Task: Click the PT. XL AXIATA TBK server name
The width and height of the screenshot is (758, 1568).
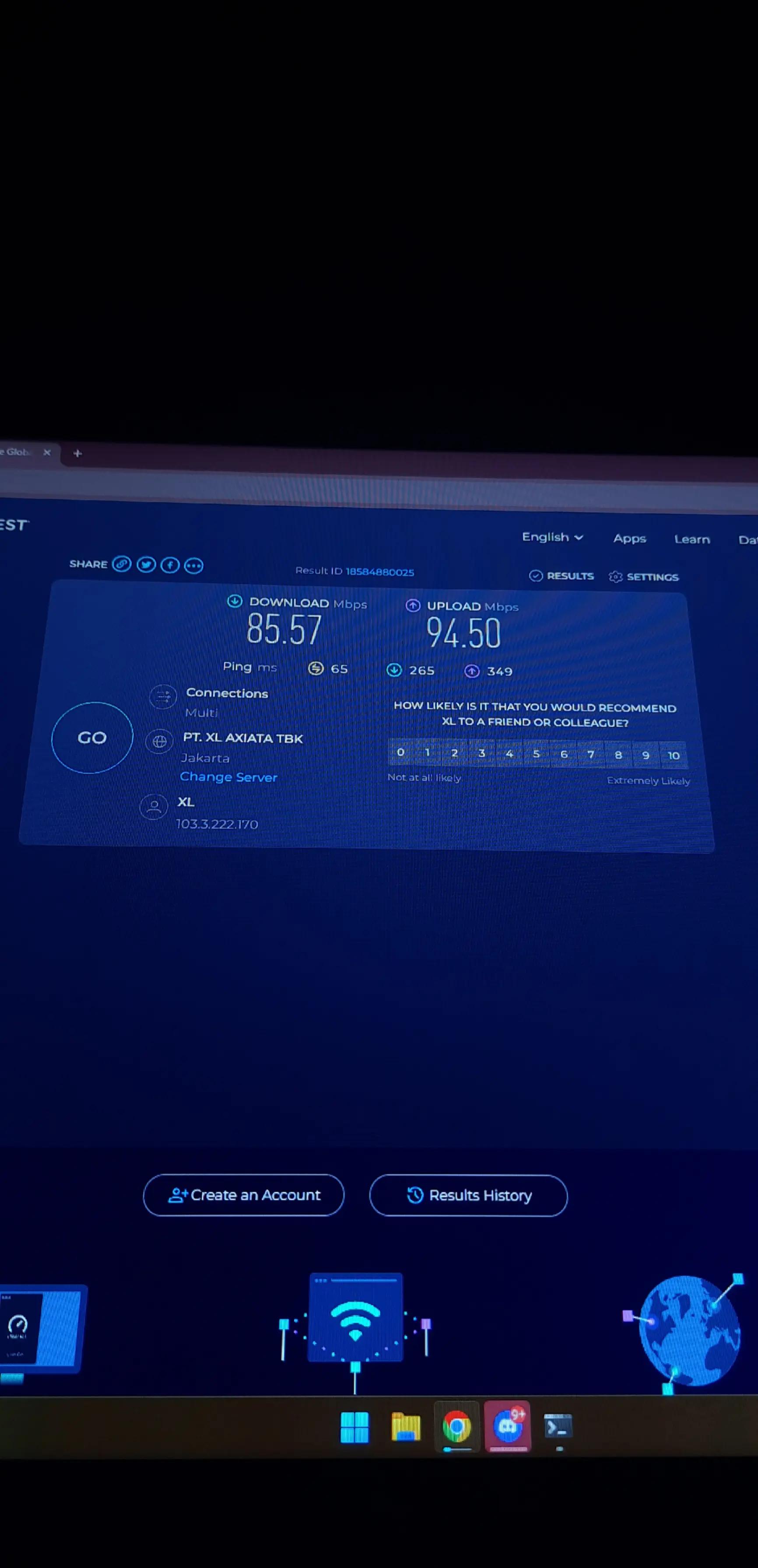Action: (x=243, y=738)
